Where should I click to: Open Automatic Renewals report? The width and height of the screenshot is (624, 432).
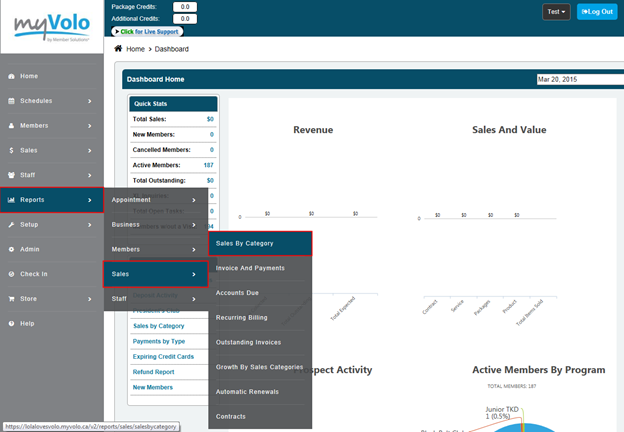260,392
